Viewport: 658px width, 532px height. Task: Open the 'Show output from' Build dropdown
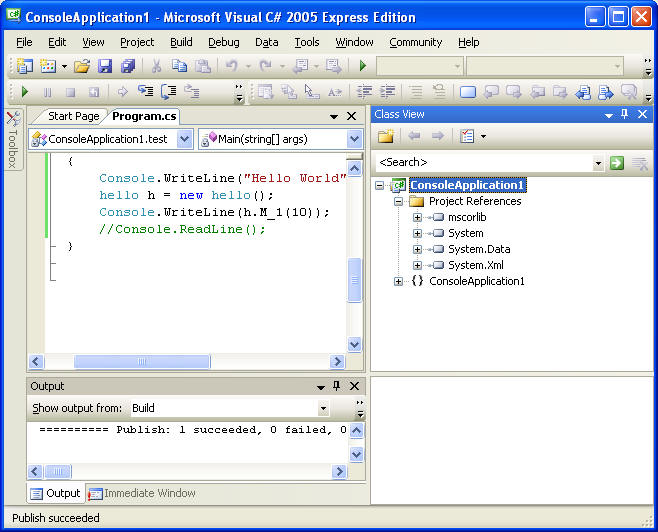[x=323, y=408]
